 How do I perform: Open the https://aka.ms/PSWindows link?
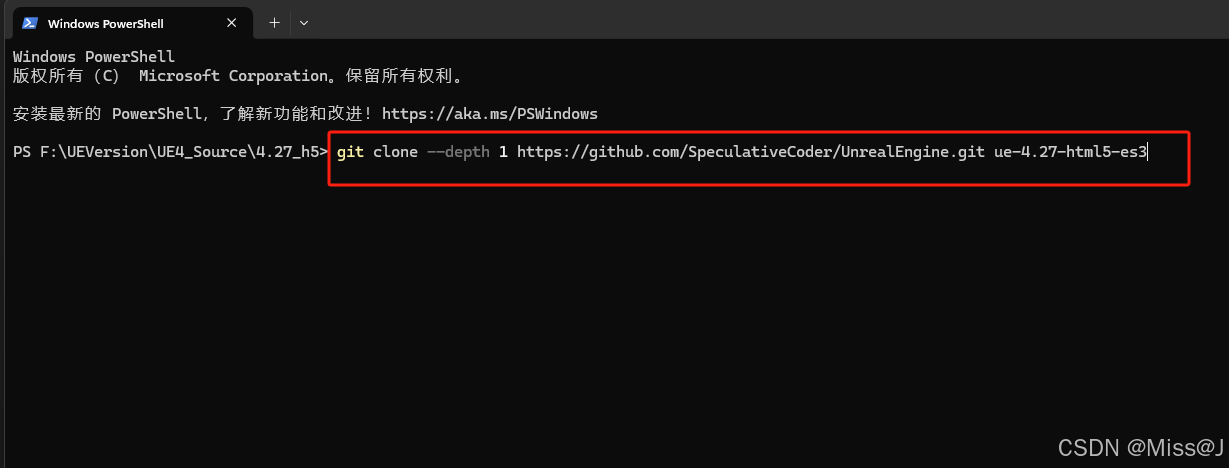point(489,113)
